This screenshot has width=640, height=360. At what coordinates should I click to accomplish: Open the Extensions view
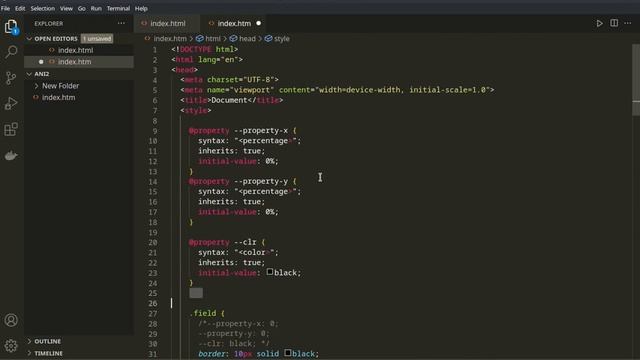pos(11,129)
